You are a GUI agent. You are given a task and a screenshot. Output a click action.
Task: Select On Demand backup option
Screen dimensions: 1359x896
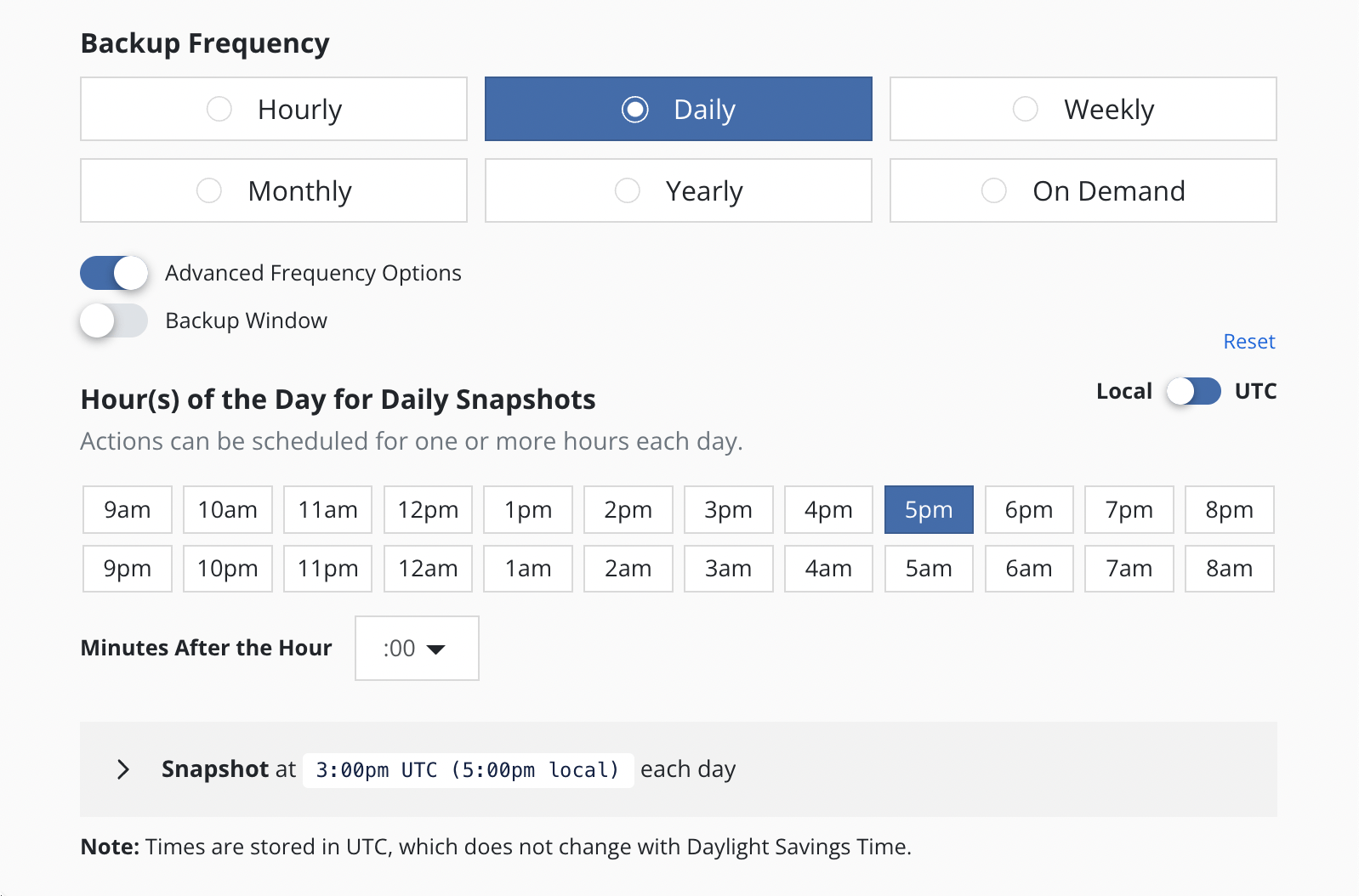pyautogui.click(x=1082, y=190)
